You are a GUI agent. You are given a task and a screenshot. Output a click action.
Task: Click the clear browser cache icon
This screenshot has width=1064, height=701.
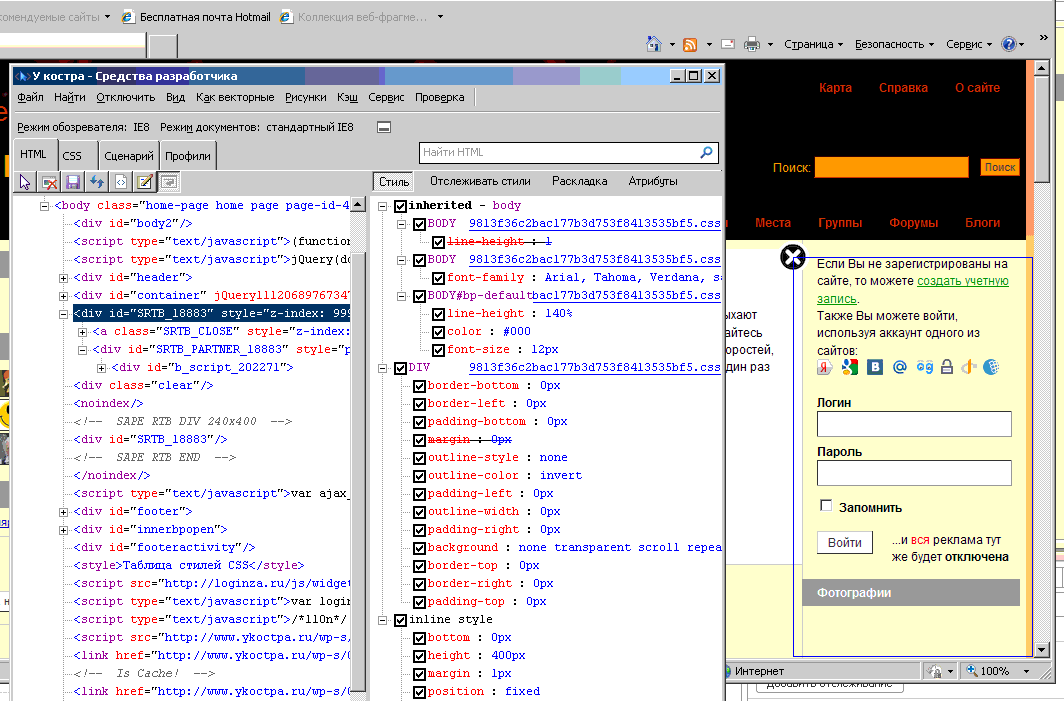(49, 182)
